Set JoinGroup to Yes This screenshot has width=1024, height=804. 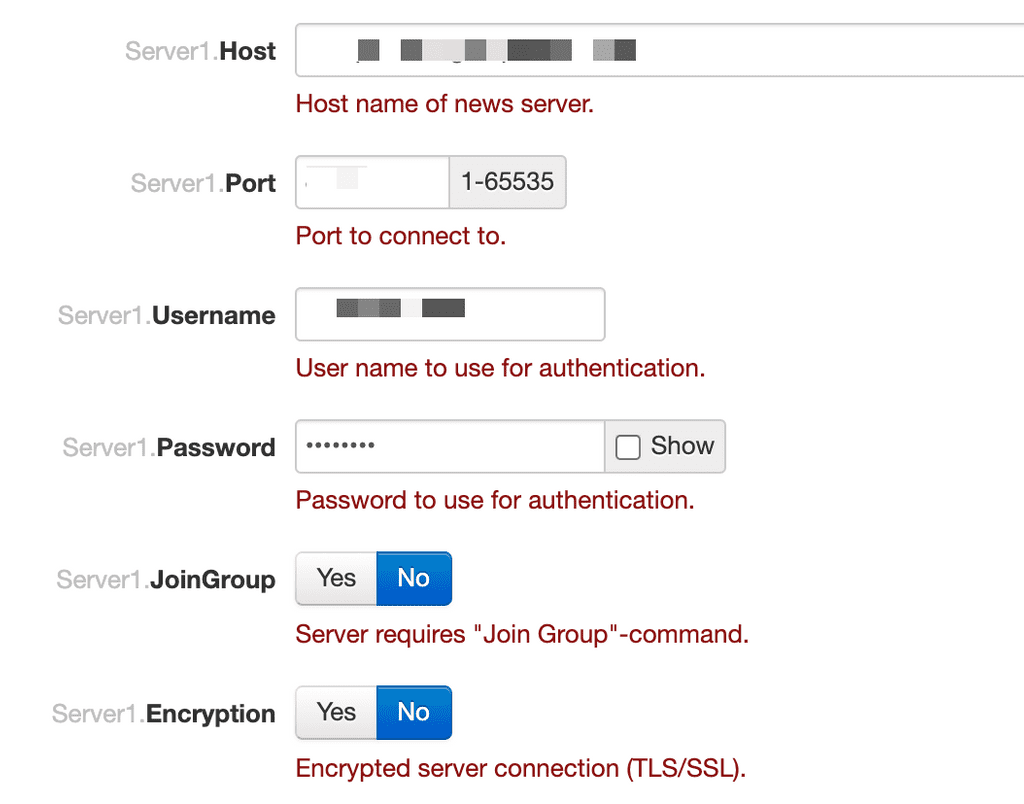pyautogui.click(x=336, y=578)
